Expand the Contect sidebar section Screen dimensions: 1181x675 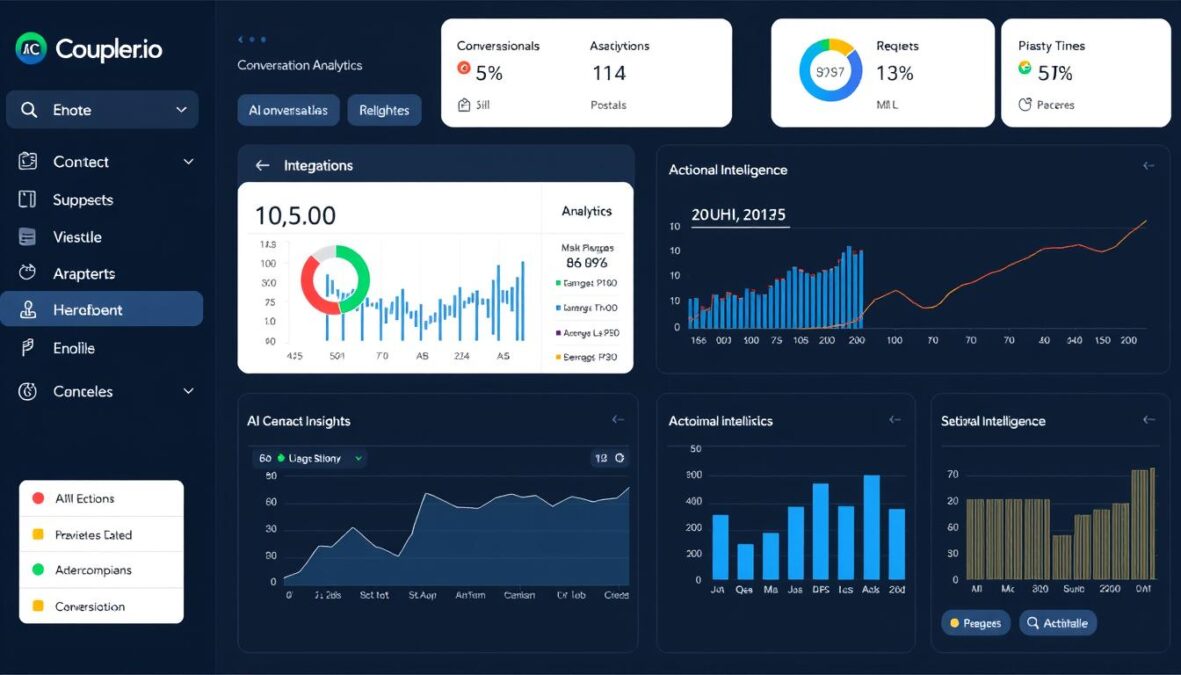click(189, 161)
